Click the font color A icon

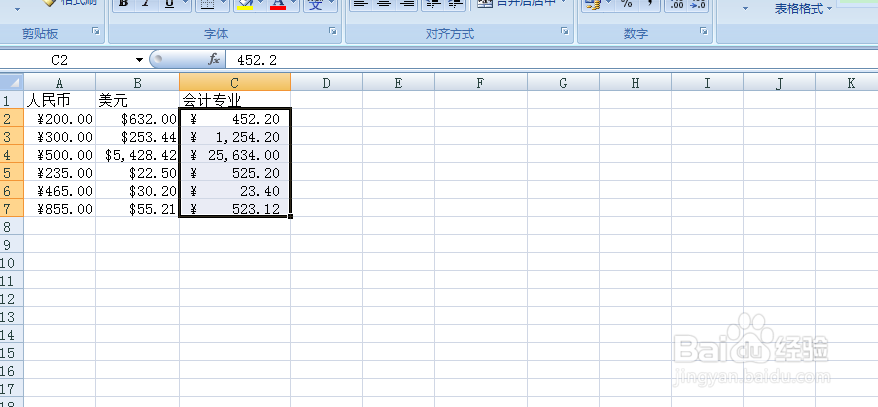click(x=278, y=4)
